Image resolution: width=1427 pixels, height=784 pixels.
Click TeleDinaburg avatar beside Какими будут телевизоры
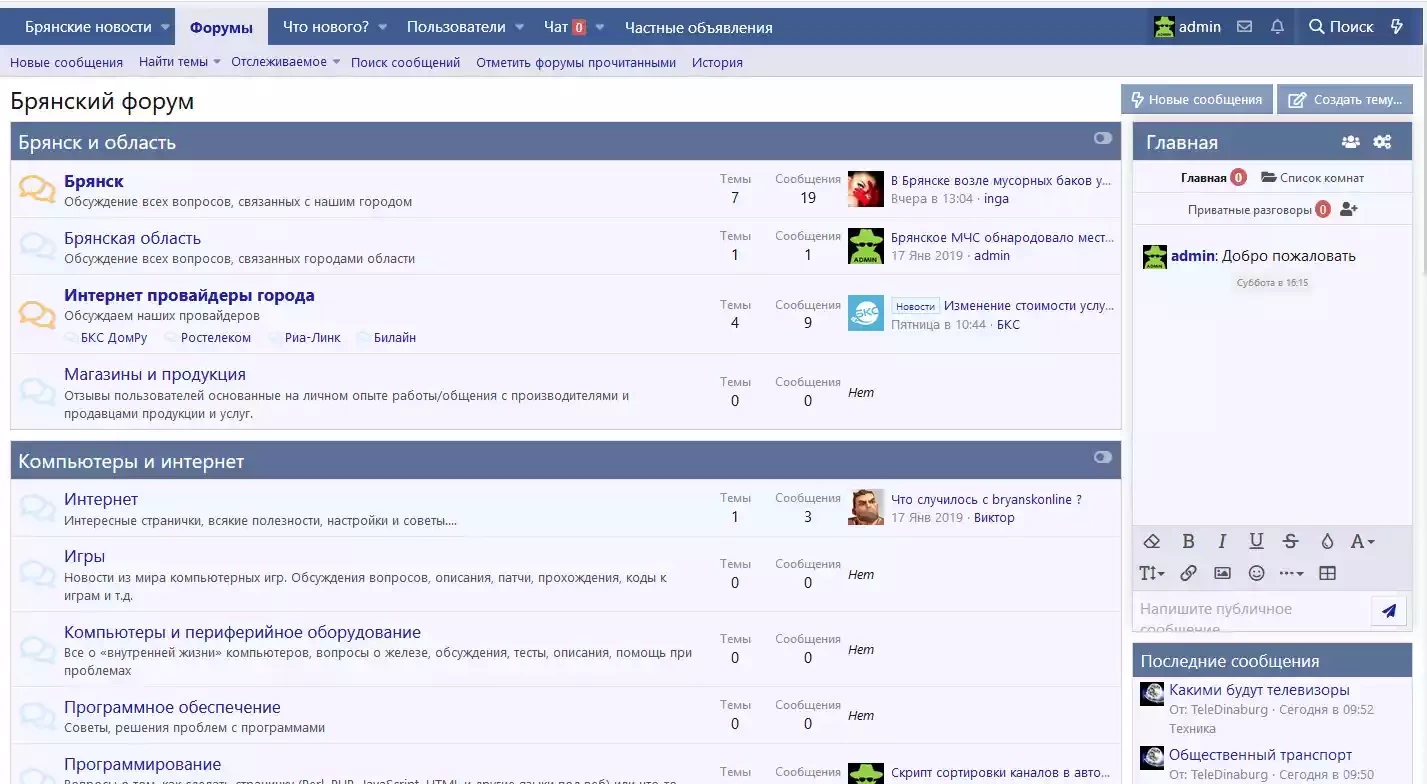(1152, 694)
